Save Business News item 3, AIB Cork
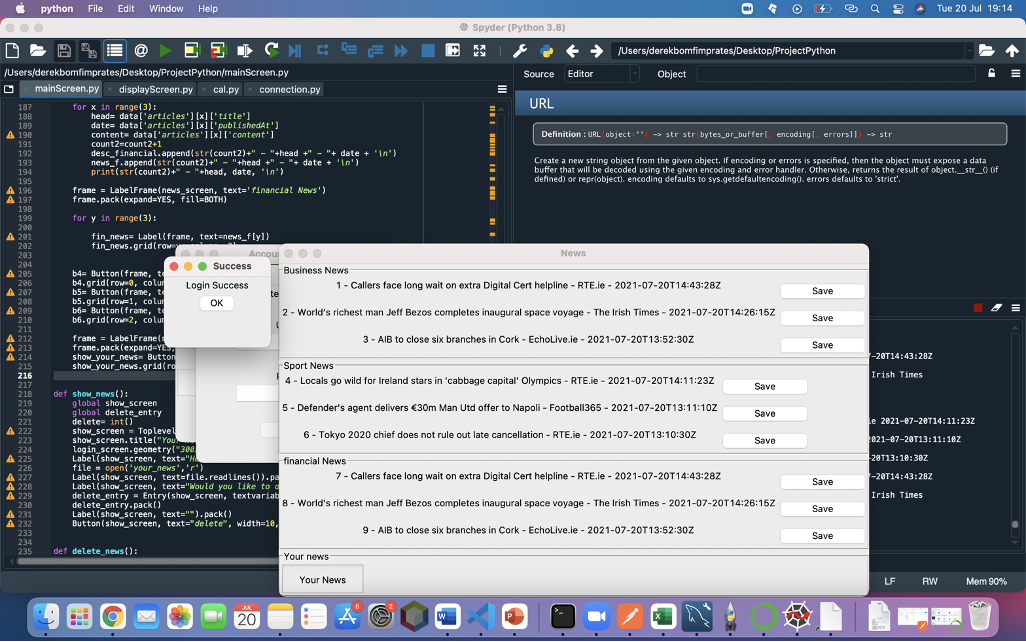 coord(823,345)
